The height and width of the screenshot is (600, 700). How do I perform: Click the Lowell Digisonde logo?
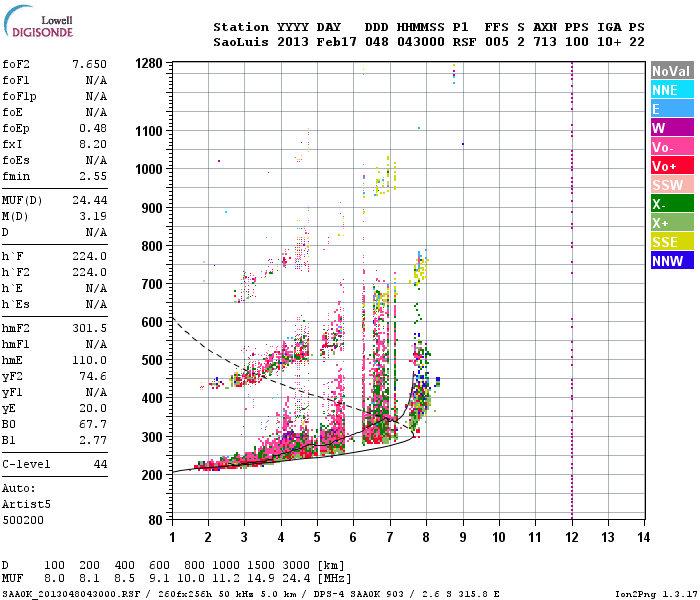(x=38, y=21)
